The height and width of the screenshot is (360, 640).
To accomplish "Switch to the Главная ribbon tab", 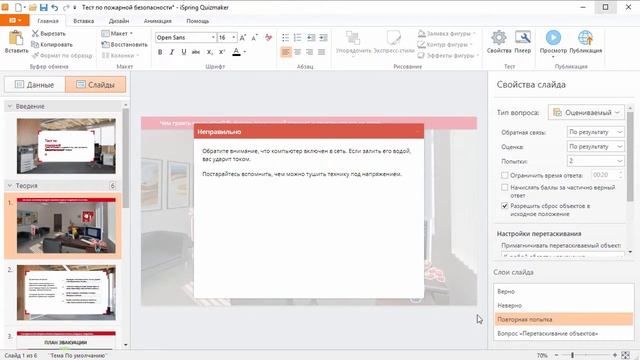I will pos(48,21).
